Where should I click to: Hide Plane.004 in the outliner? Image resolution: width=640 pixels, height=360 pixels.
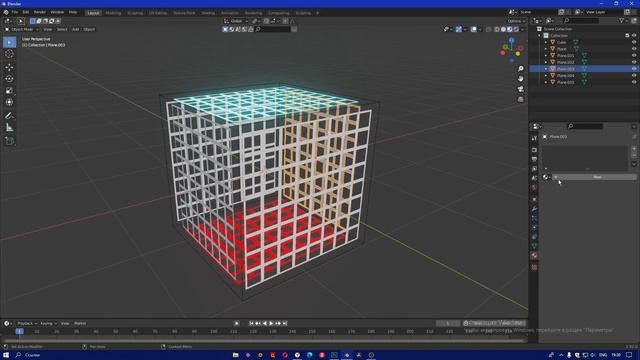click(x=634, y=76)
